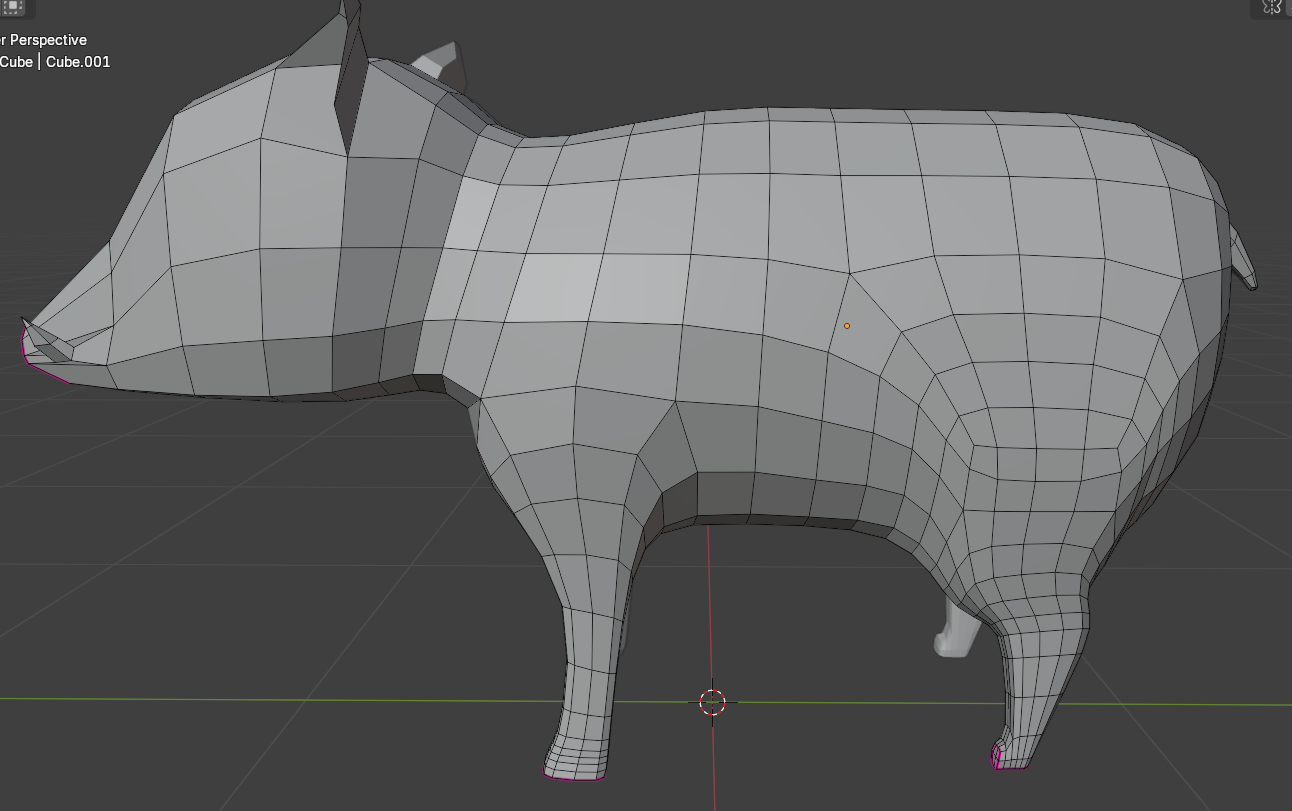Click the 'Perspective' view label

tap(48, 40)
